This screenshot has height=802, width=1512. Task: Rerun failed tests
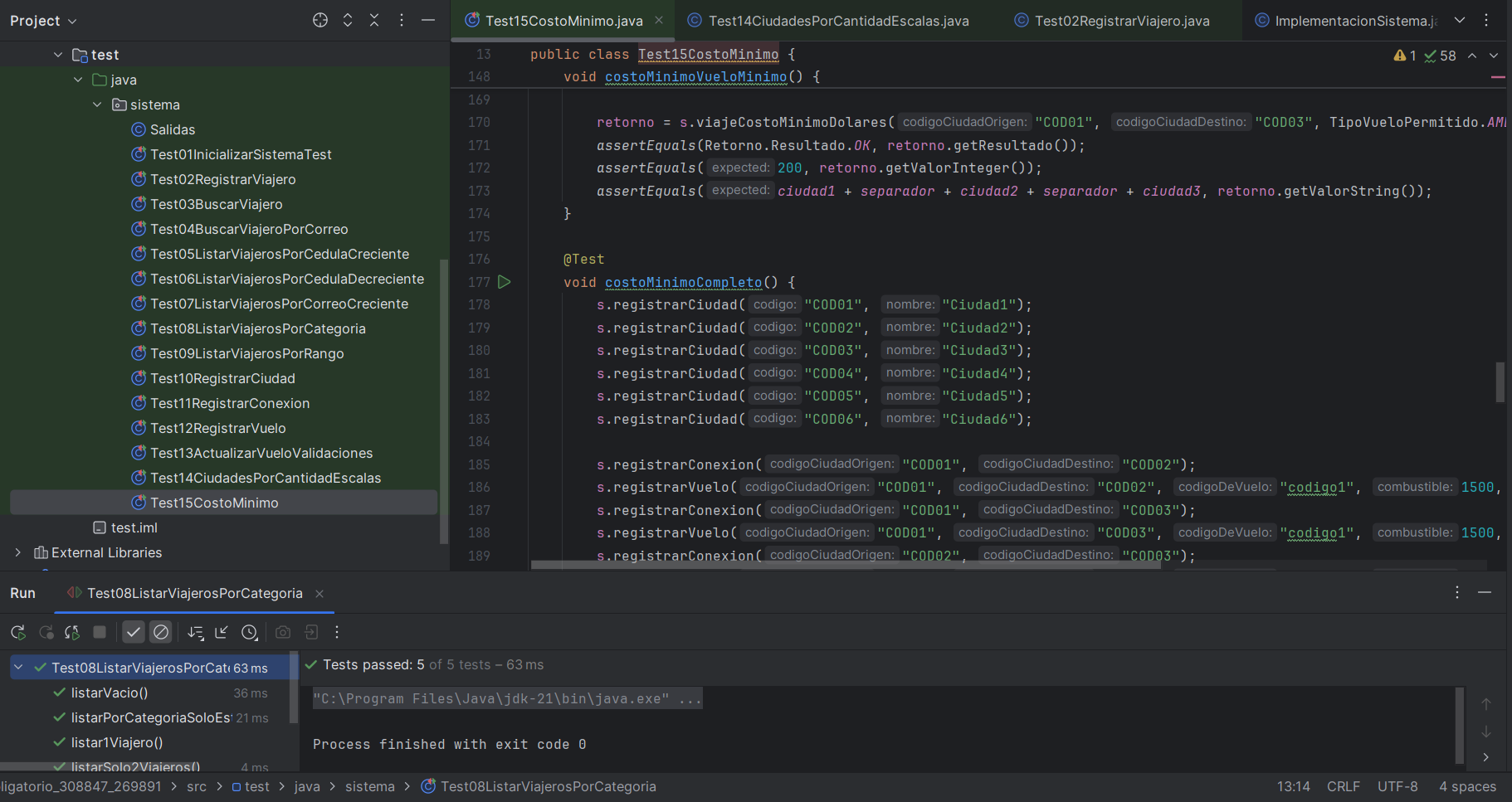46,632
